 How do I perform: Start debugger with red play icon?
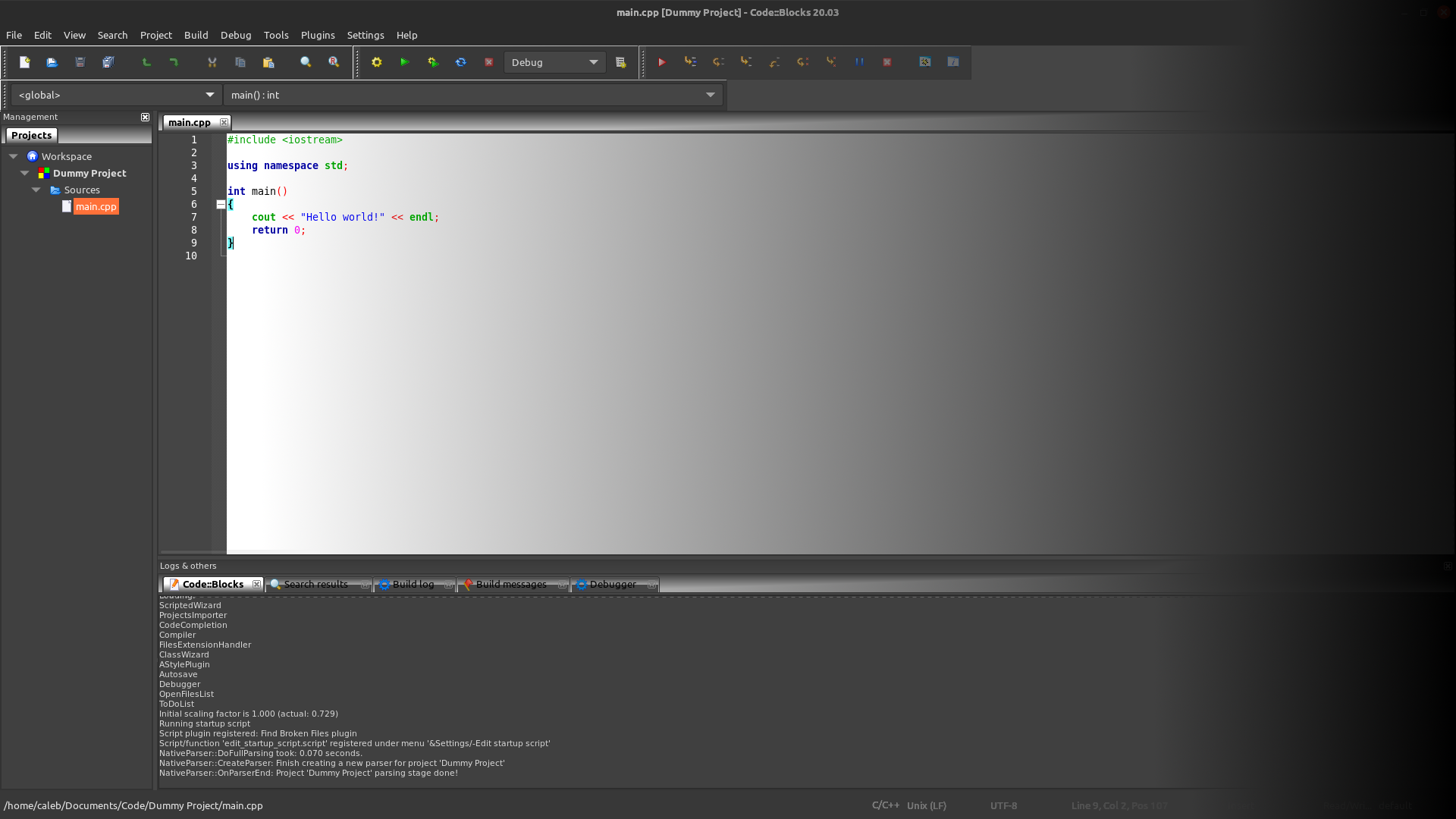point(662,62)
